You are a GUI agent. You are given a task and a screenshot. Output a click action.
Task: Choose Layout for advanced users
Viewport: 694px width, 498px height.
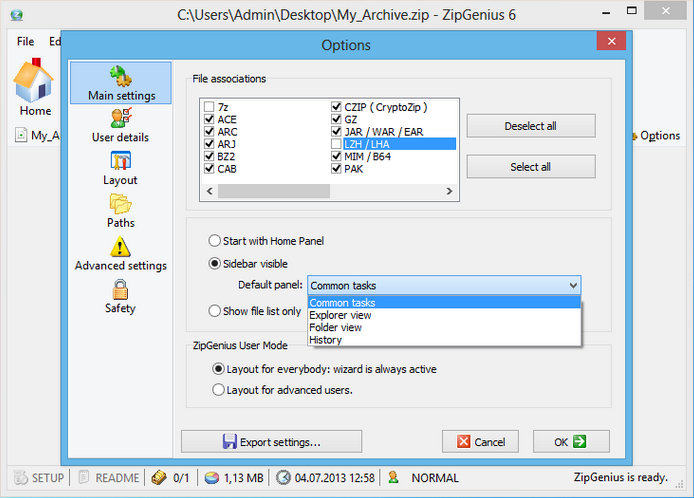[x=218, y=390]
